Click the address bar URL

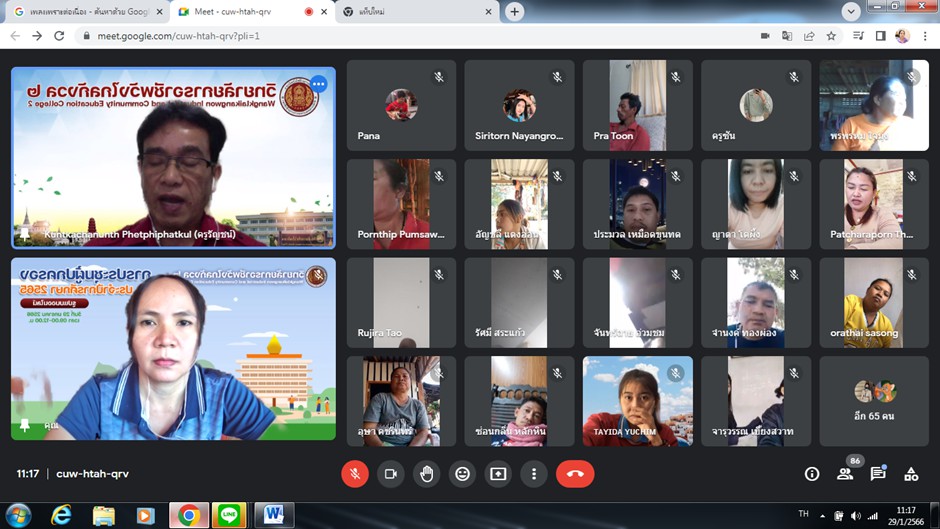pos(179,36)
